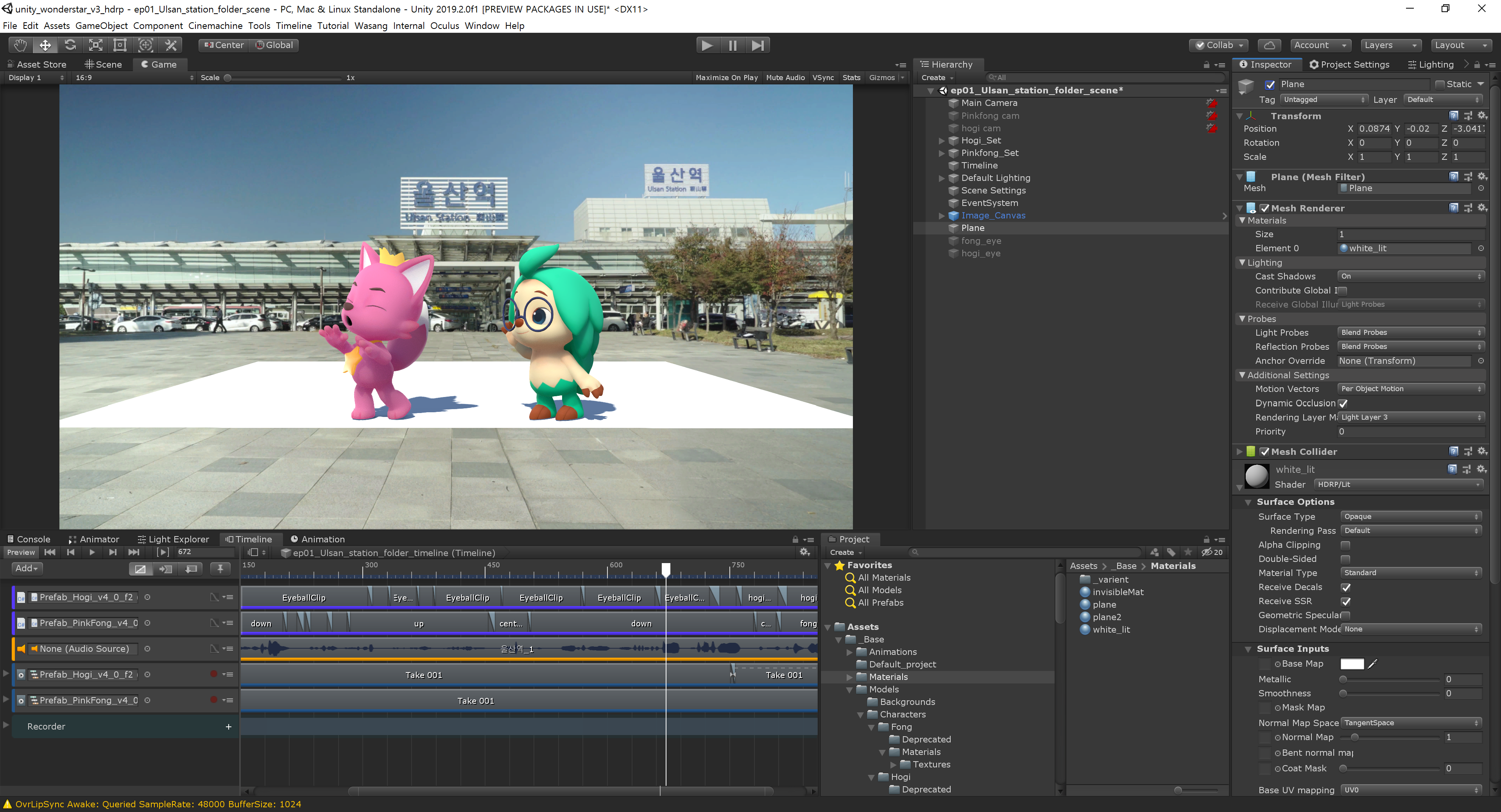Click the Pause button in the main toolbar

pos(733,45)
